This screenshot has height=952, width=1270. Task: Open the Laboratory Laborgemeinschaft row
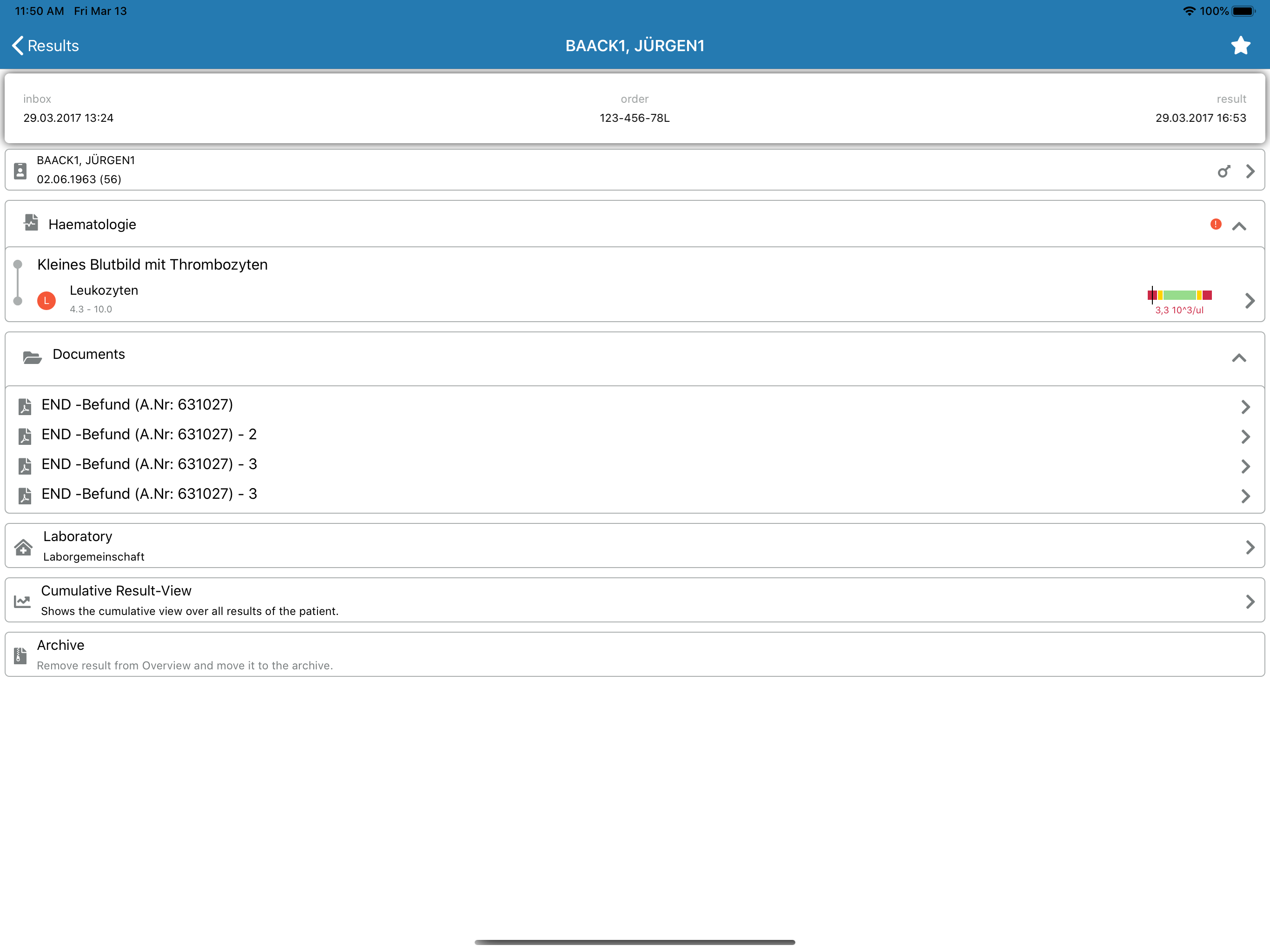pyautogui.click(x=632, y=546)
